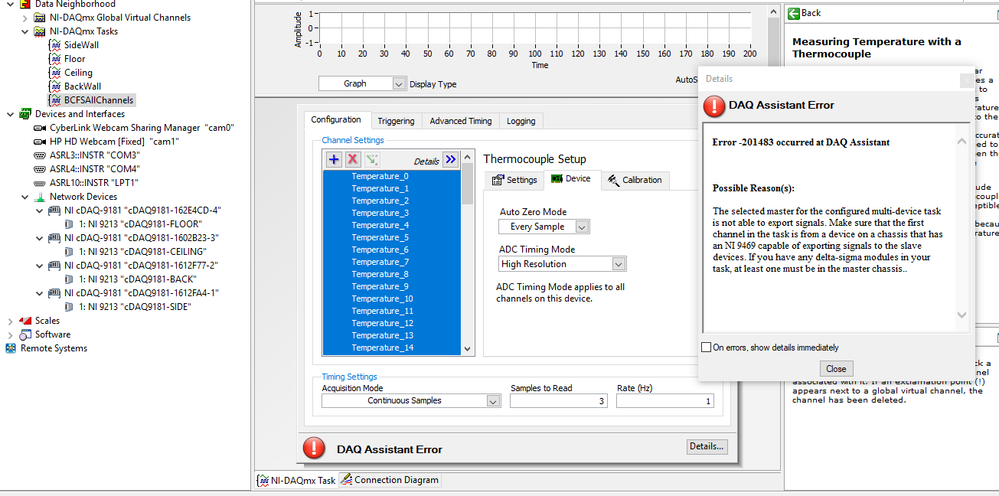Expand the Software tree node
Viewport: 999px width, 496px height.
(x=10, y=335)
